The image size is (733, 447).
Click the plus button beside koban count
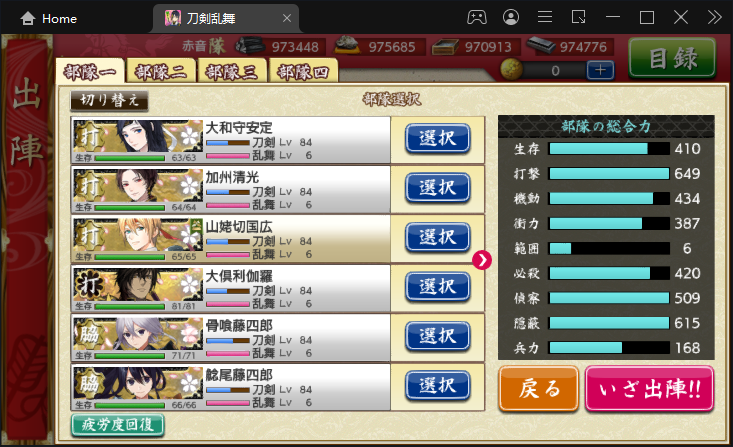pos(600,70)
